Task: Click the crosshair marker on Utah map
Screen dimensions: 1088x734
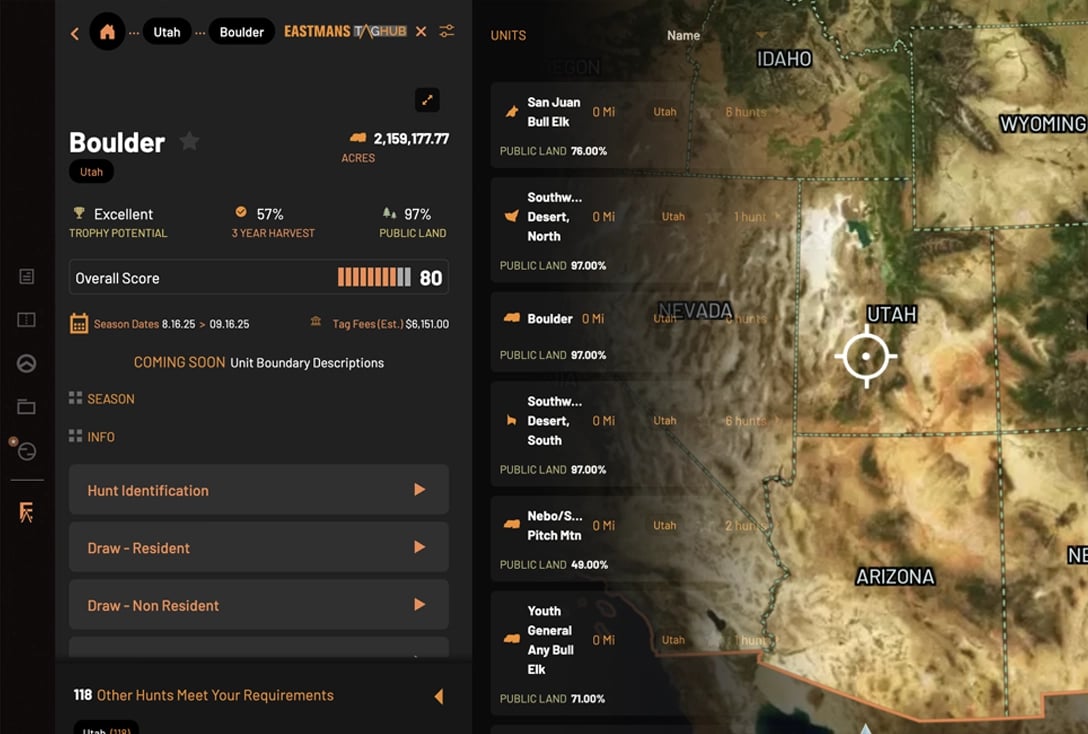Action: pyautogui.click(x=866, y=356)
